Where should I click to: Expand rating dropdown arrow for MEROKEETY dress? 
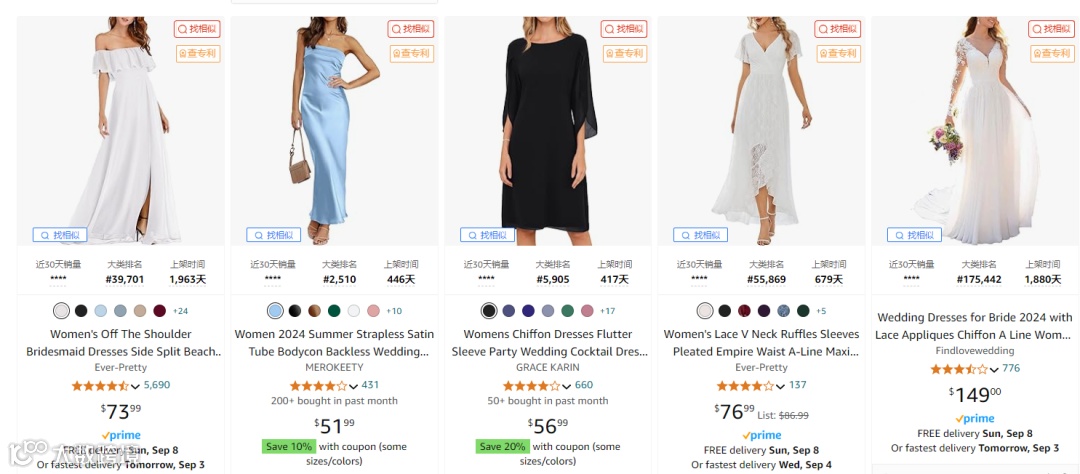click(x=353, y=386)
